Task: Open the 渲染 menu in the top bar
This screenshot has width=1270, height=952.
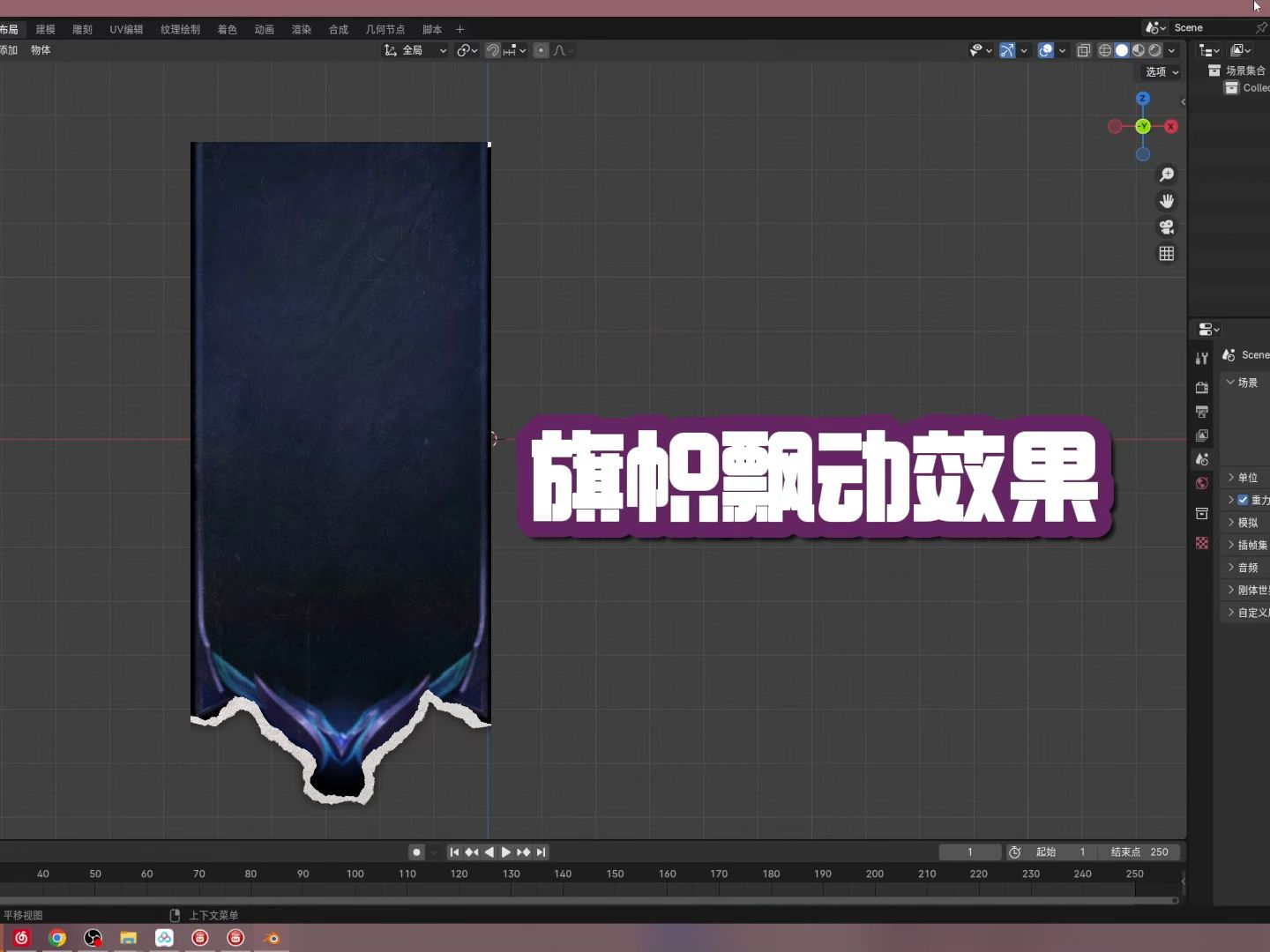Action: pos(301,29)
